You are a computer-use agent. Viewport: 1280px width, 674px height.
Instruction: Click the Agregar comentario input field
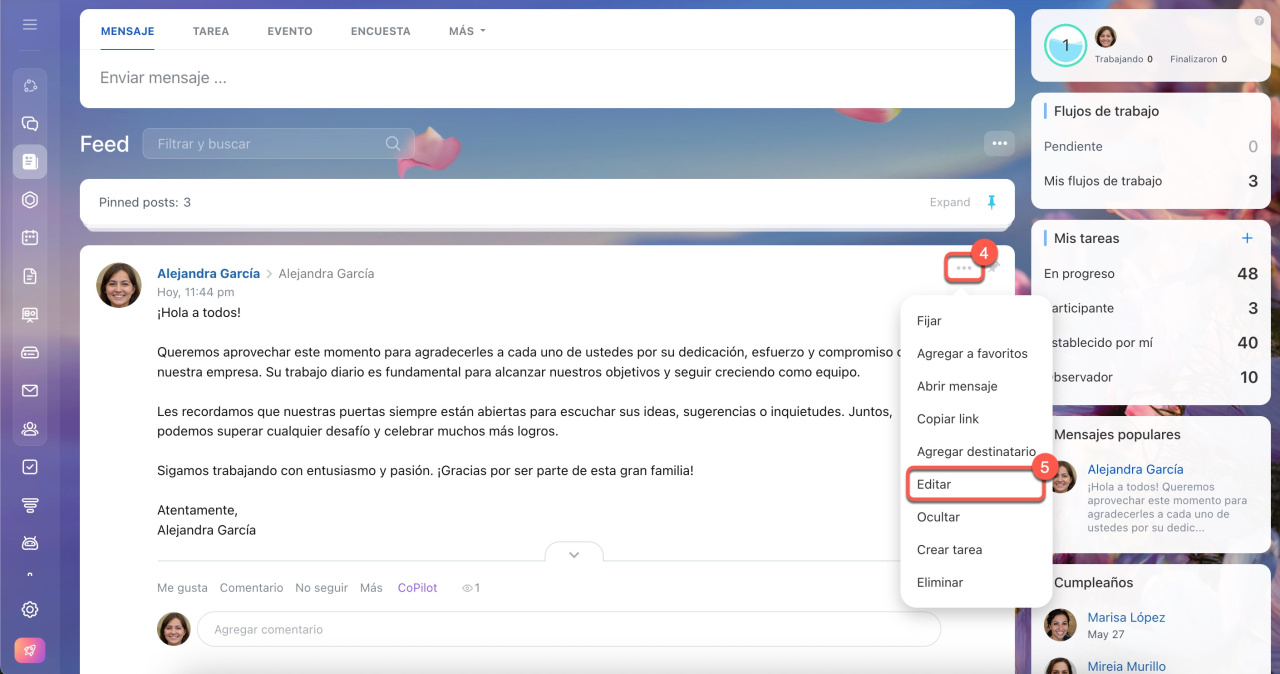568,630
